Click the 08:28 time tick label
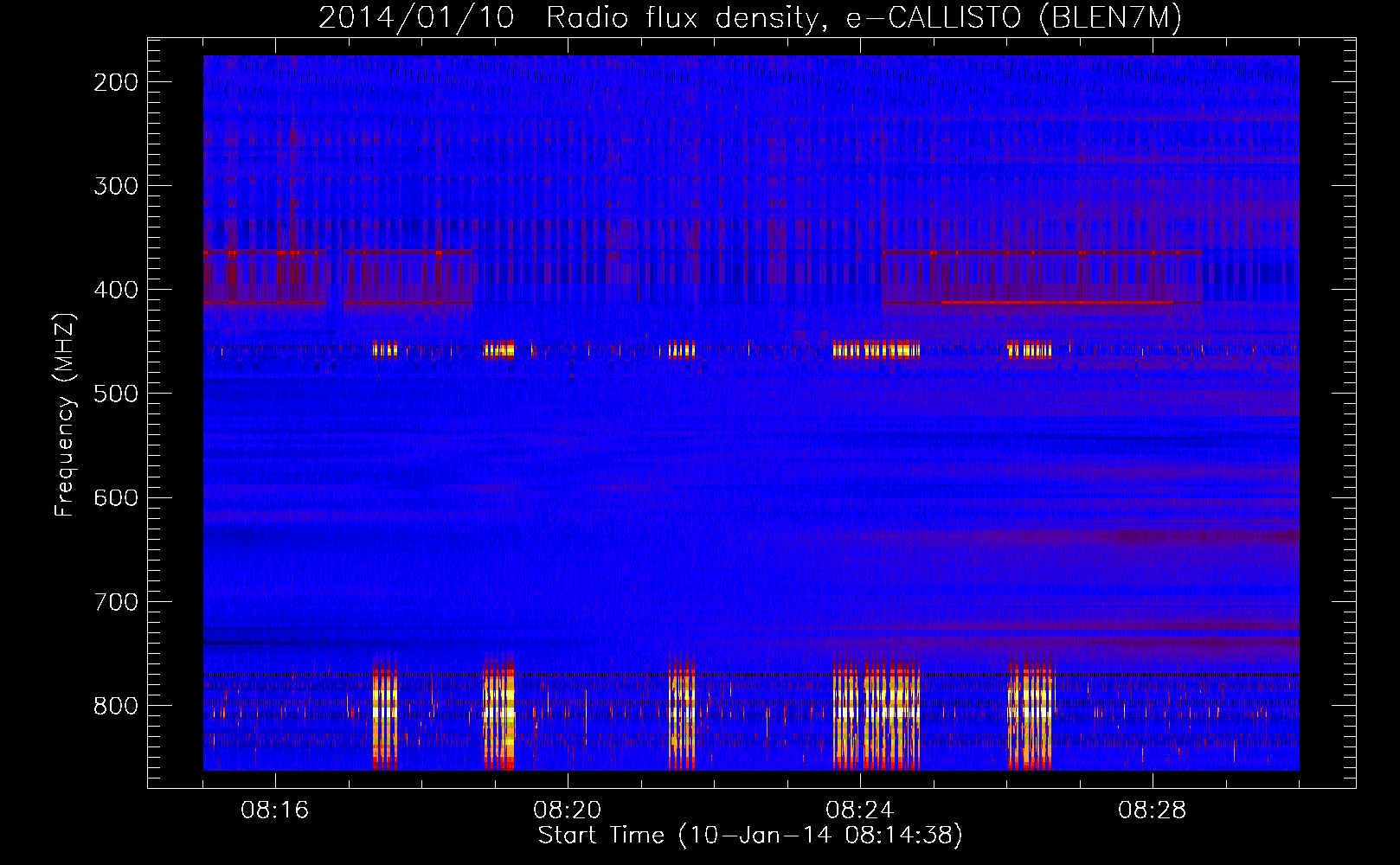 1153,811
